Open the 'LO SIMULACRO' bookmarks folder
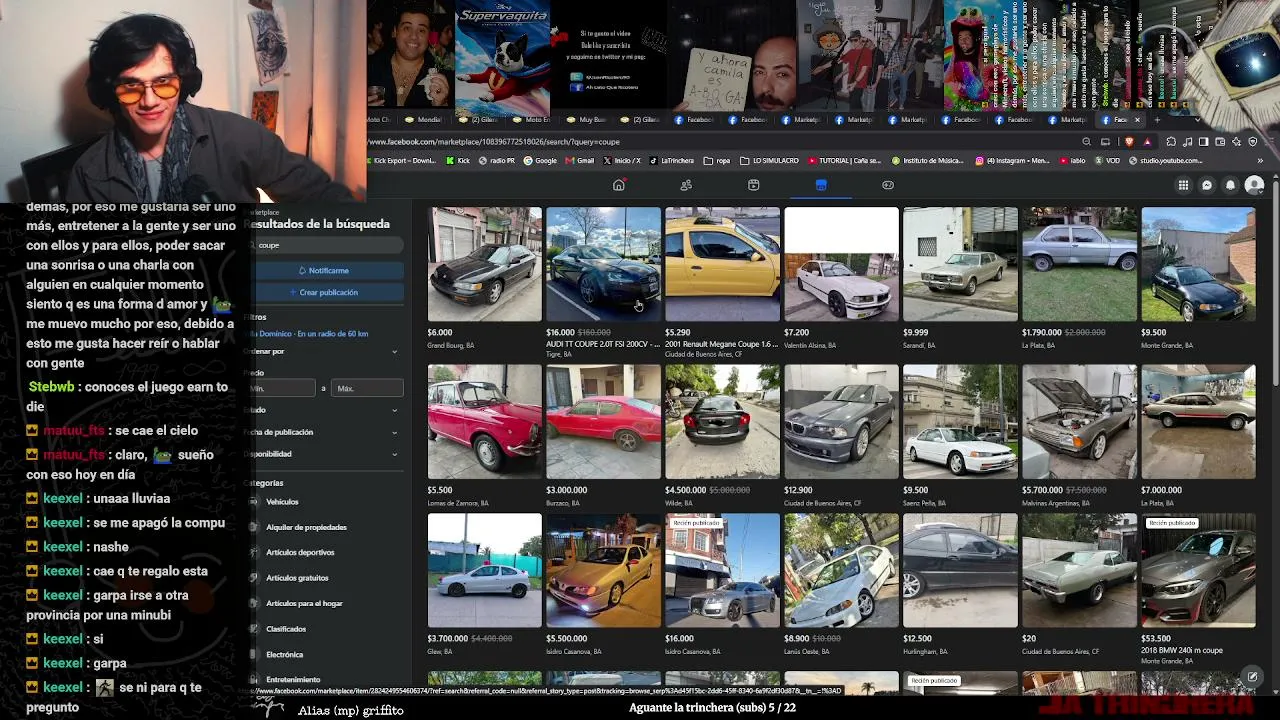 point(768,160)
